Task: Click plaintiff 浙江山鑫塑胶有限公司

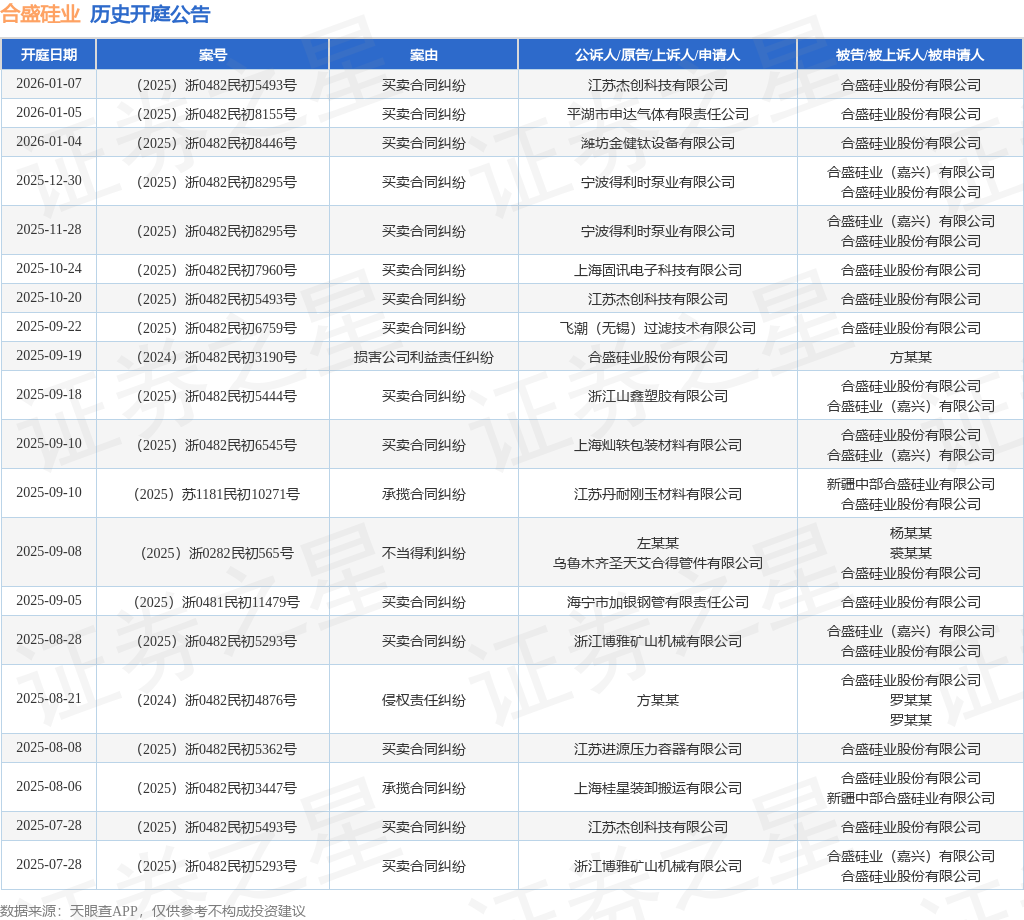Action: [x=658, y=396]
